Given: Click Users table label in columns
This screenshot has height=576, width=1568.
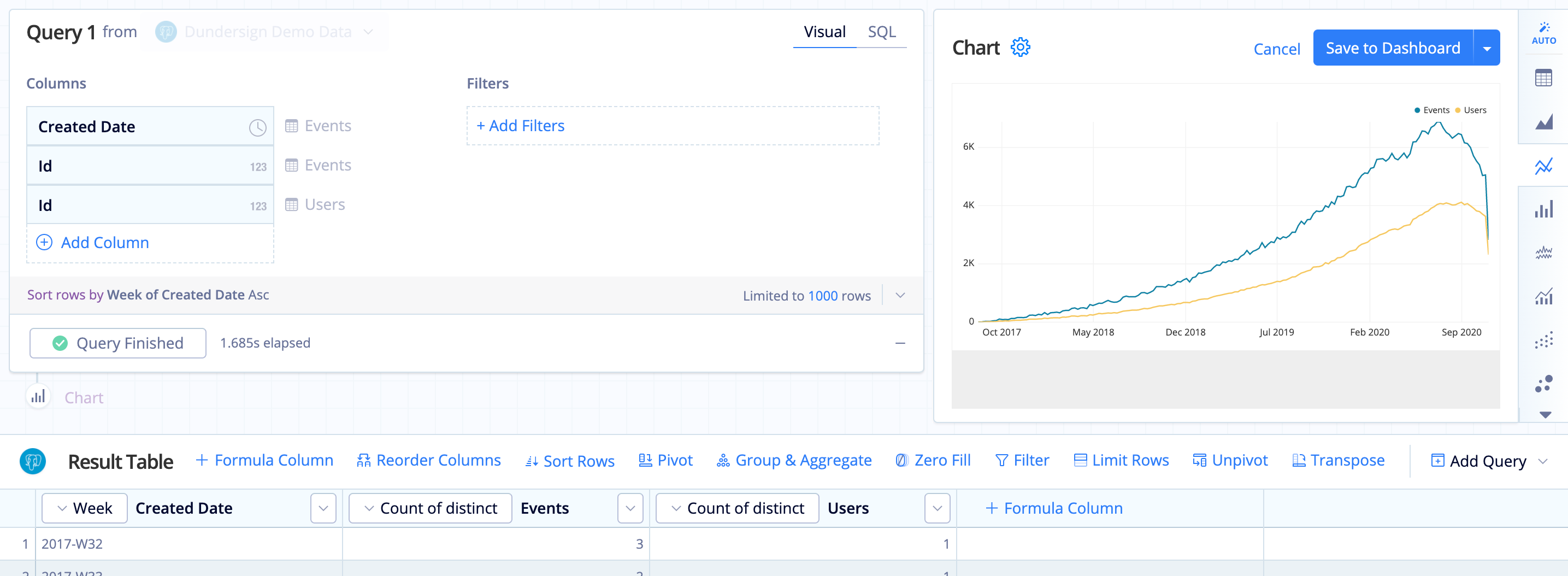Looking at the screenshot, I should (316, 204).
